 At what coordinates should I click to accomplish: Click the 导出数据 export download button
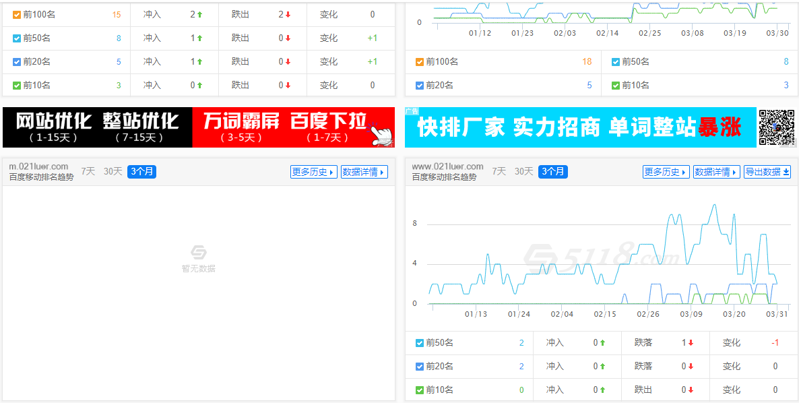767,172
